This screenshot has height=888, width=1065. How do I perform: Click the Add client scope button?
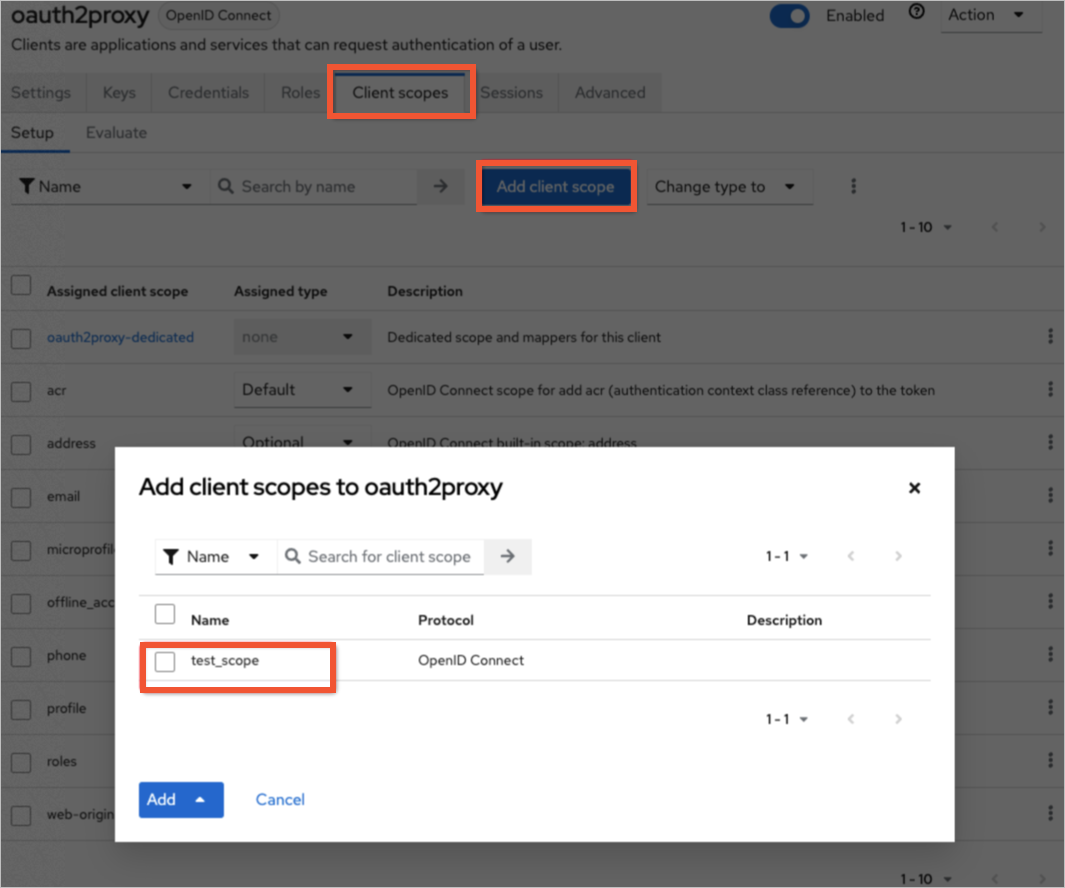[x=555, y=186]
